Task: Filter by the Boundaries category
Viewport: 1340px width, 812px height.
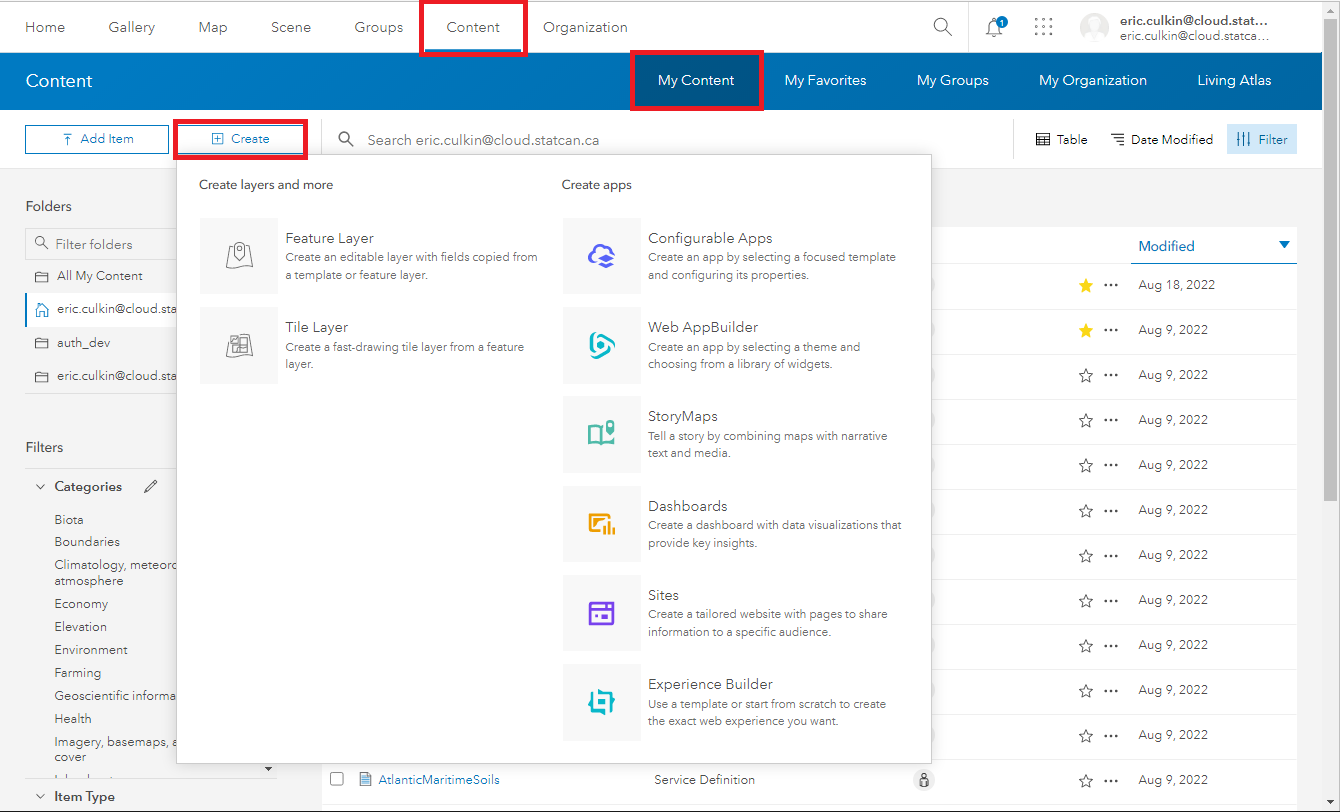Action: [x=87, y=542]
